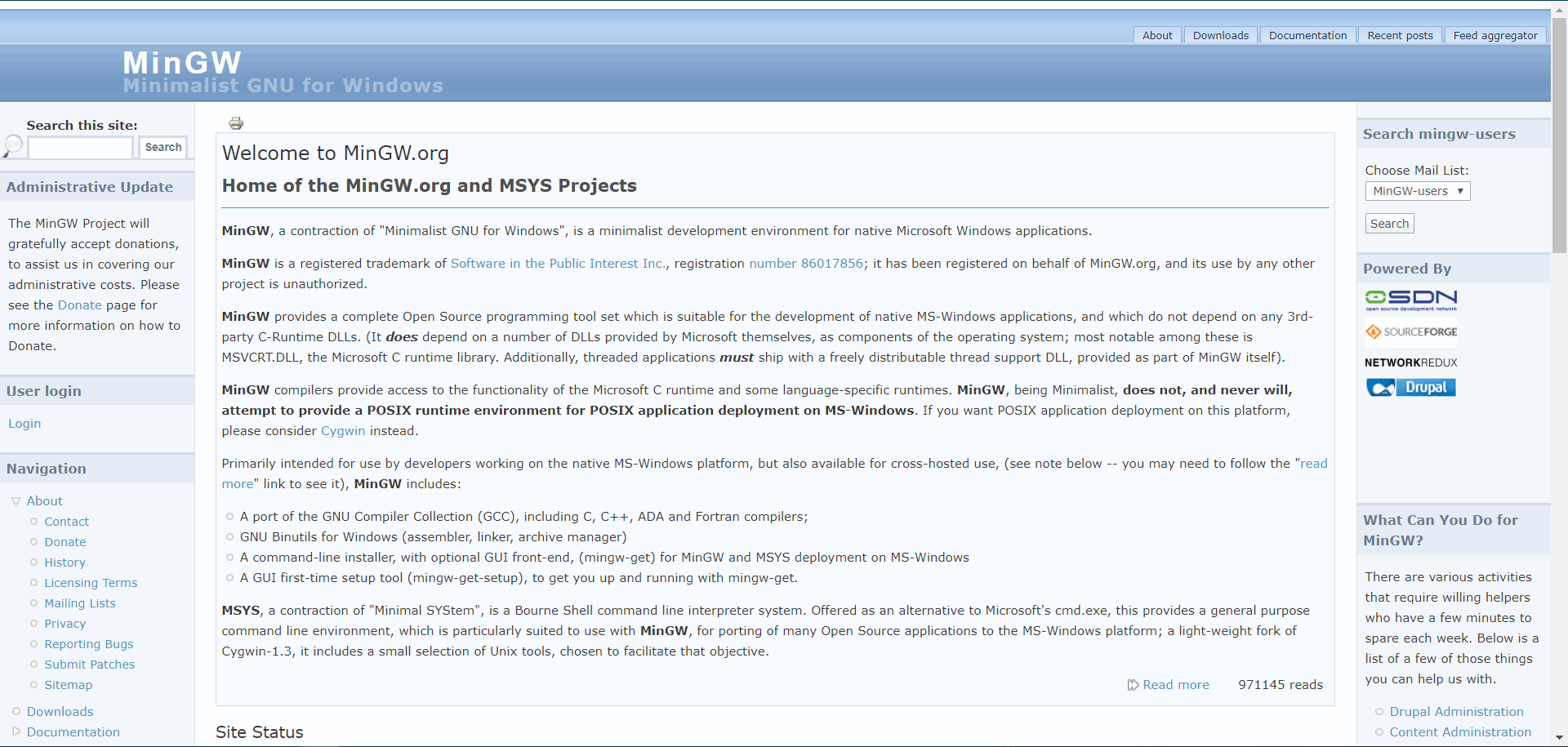Click the SourceForge logo
The width and height of the screenshot is (1568, 747).
coord(1410,332)
